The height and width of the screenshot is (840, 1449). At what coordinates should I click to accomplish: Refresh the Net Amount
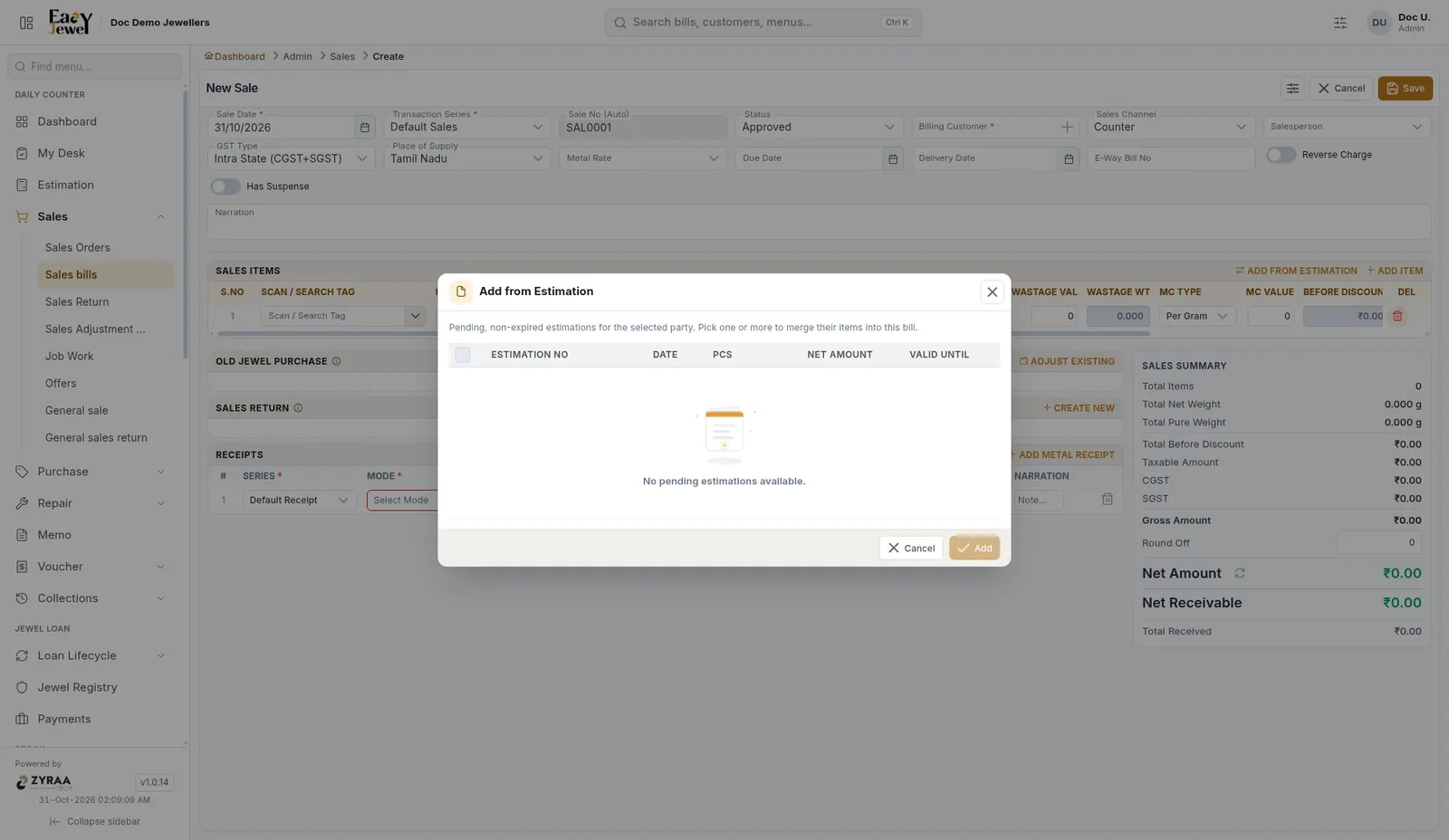coord(1240,573)
